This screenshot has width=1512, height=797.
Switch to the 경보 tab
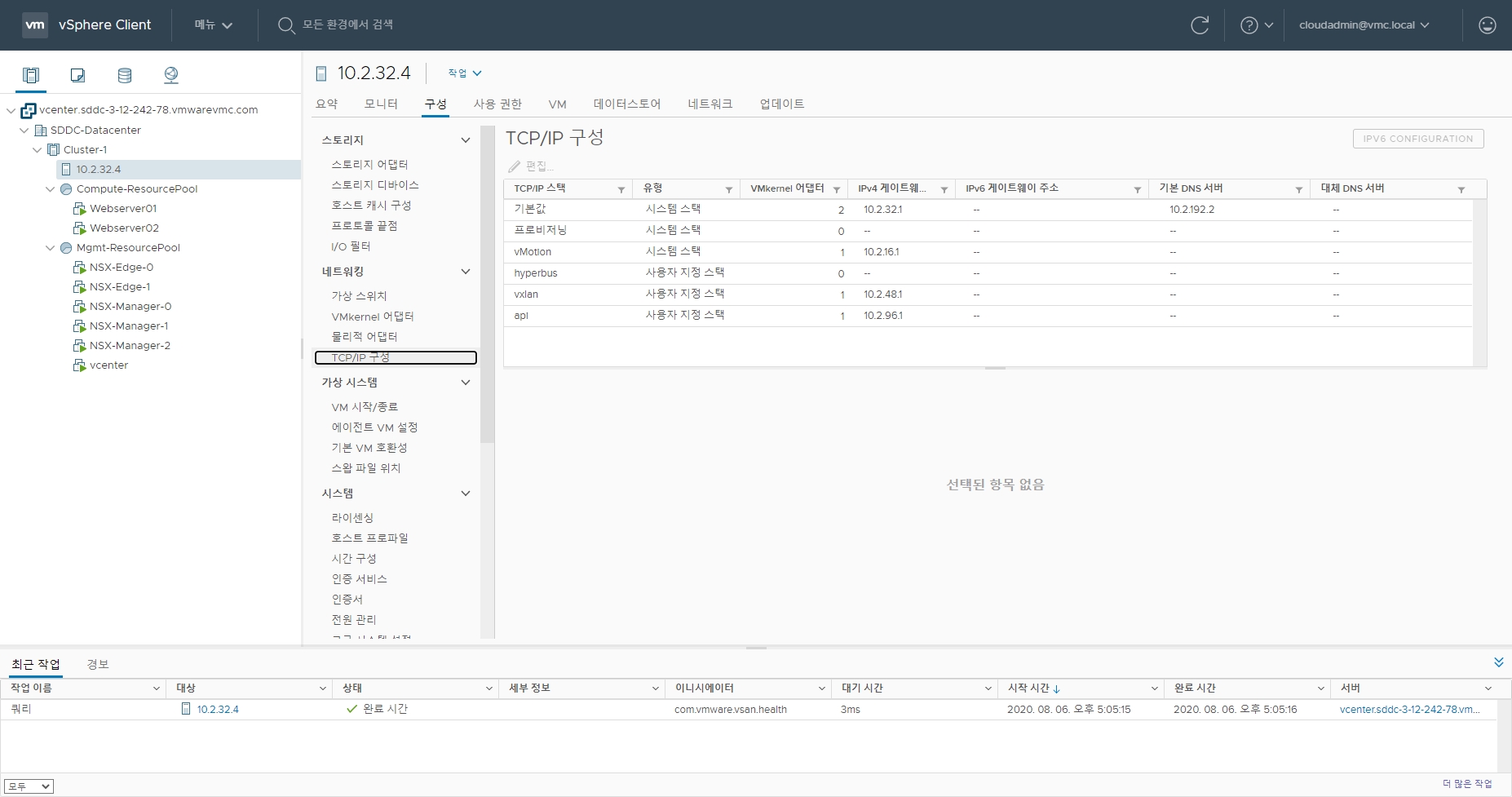click(98, 665)
